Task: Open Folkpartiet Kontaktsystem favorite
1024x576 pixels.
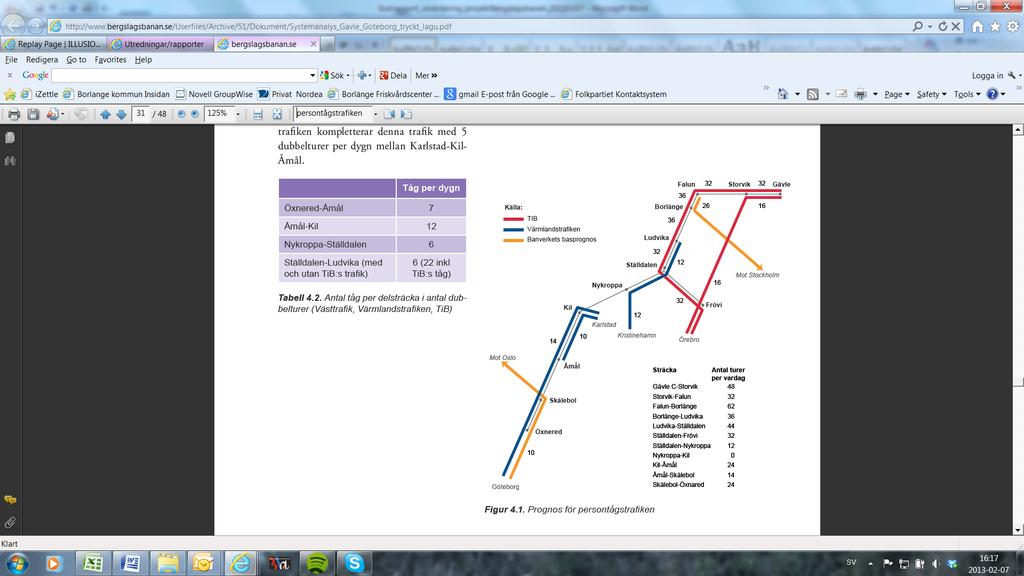Action: [615, 94]
